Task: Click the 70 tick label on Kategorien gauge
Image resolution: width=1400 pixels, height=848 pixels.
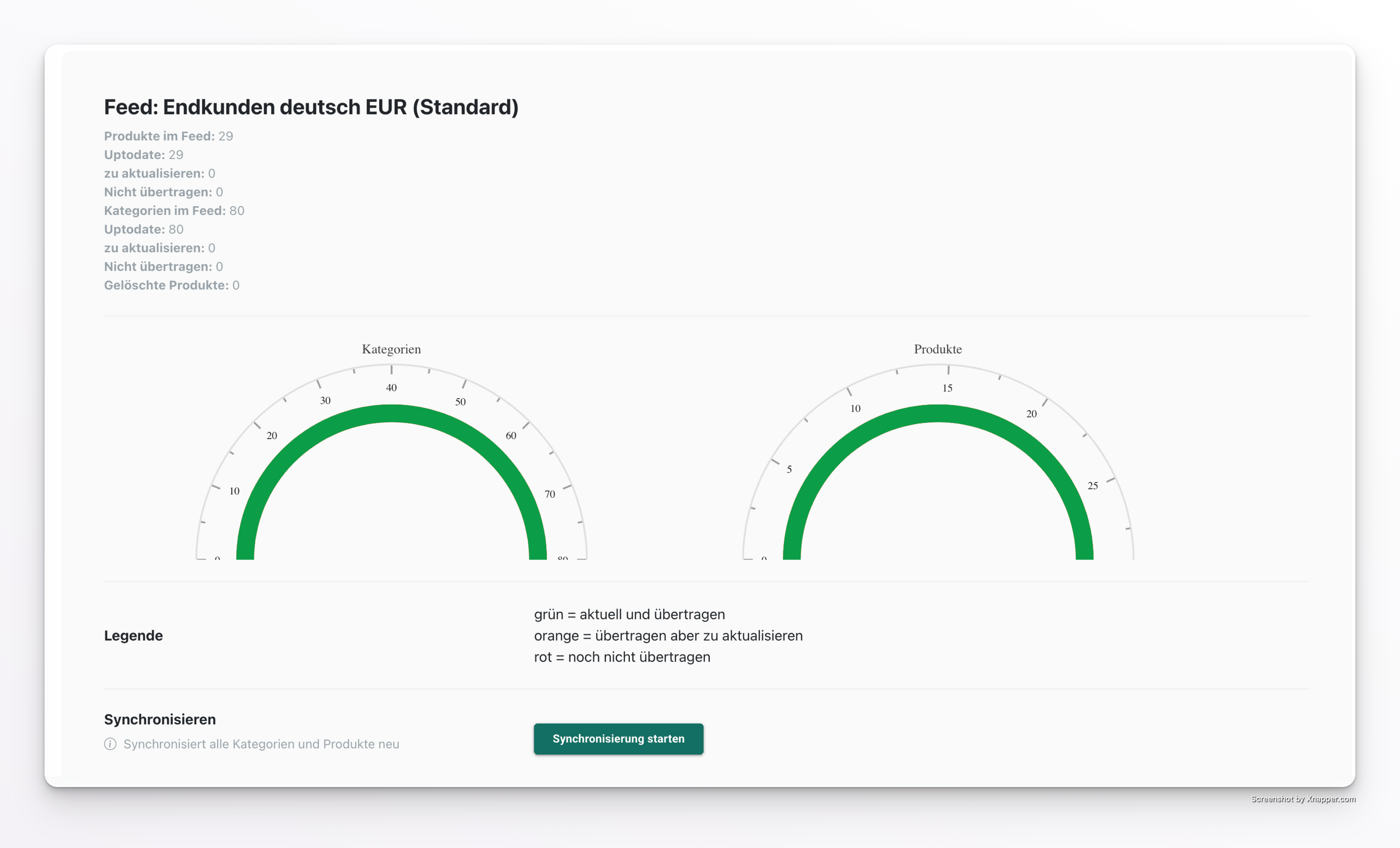Action: pos(550,494)
